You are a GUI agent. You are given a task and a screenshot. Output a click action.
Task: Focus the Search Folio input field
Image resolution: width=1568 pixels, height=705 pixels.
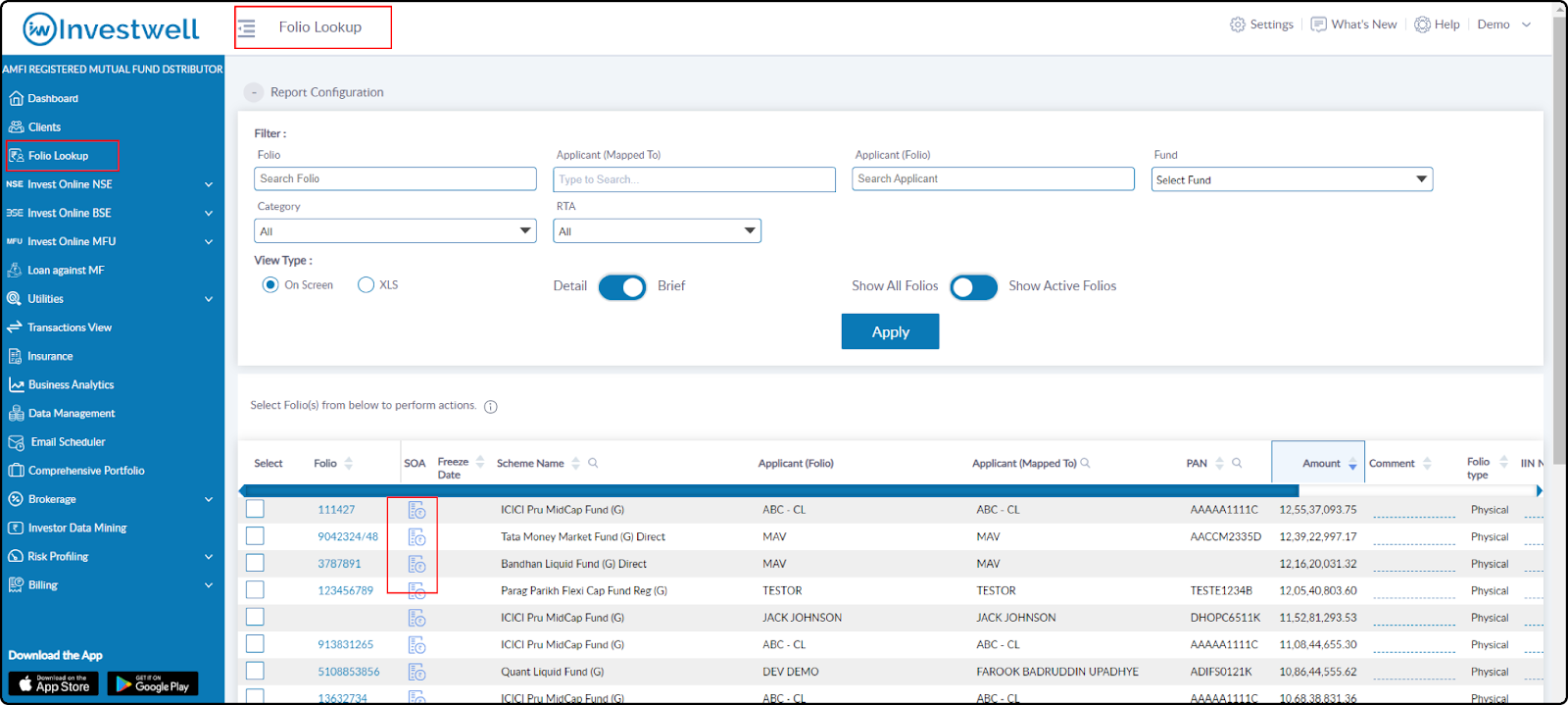pos(395,178)
